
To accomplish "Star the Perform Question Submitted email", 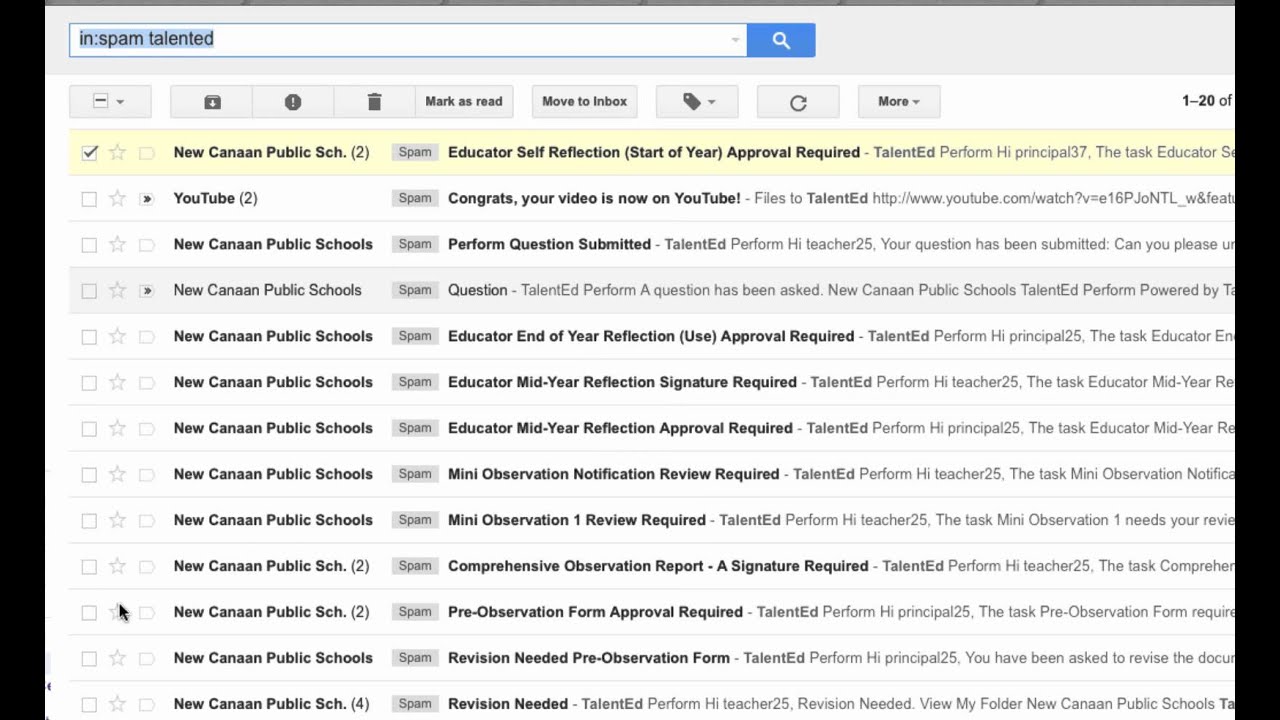I will (117, 244).
